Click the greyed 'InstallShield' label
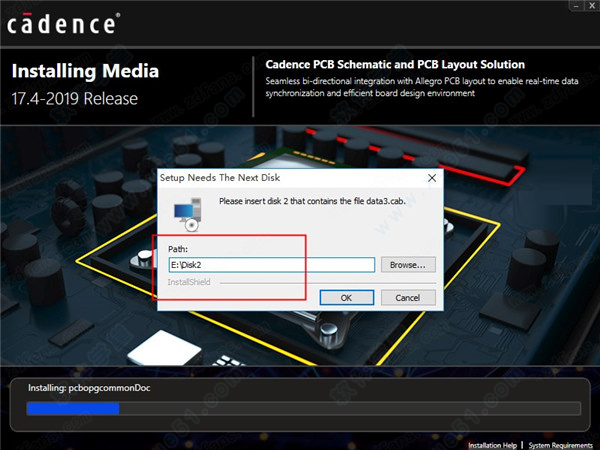Viewport: 600px width, 450px height. tap(190, 282)
